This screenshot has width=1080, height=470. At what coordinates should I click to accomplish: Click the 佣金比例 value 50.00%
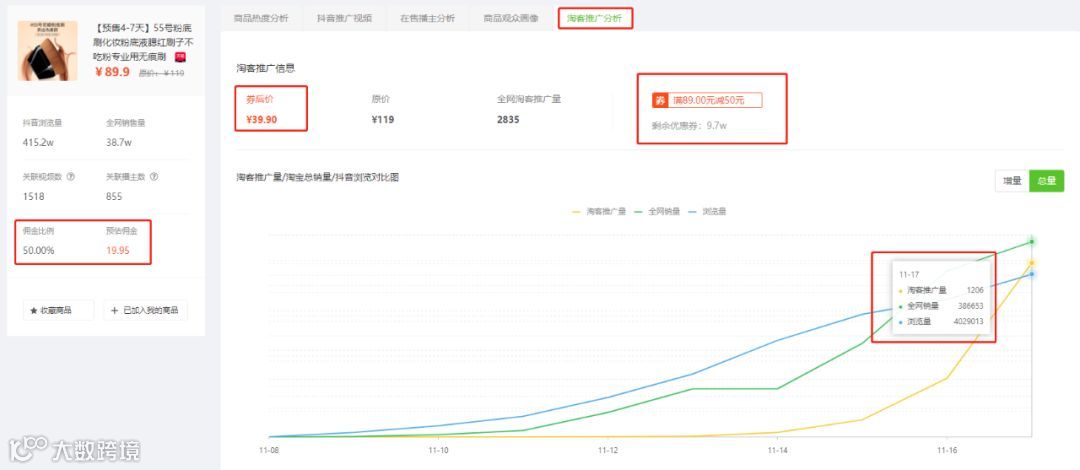click(x=39, y=250)
